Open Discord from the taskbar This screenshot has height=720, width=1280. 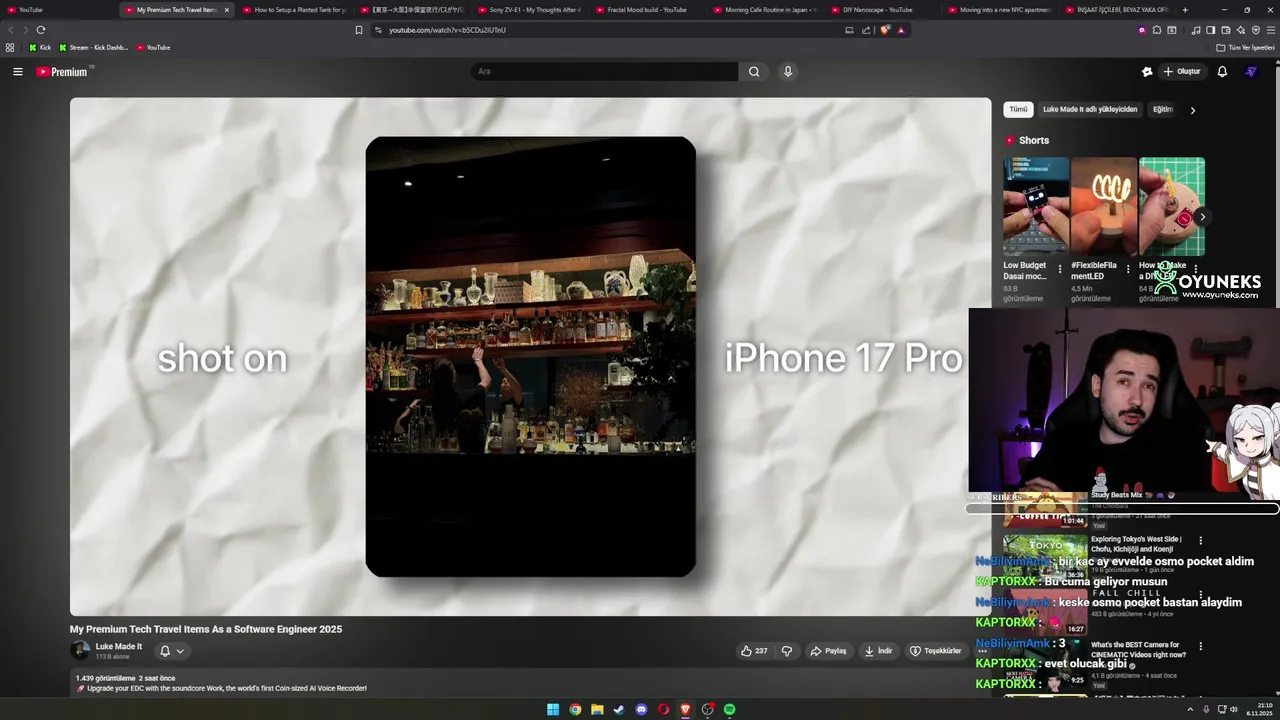641,710
